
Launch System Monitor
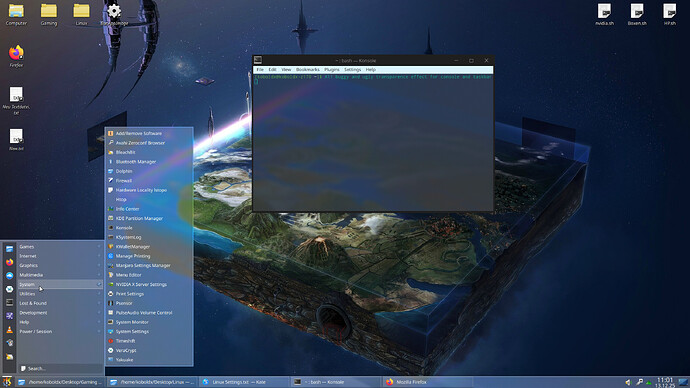pyautogui.click(x=149, y=322)
